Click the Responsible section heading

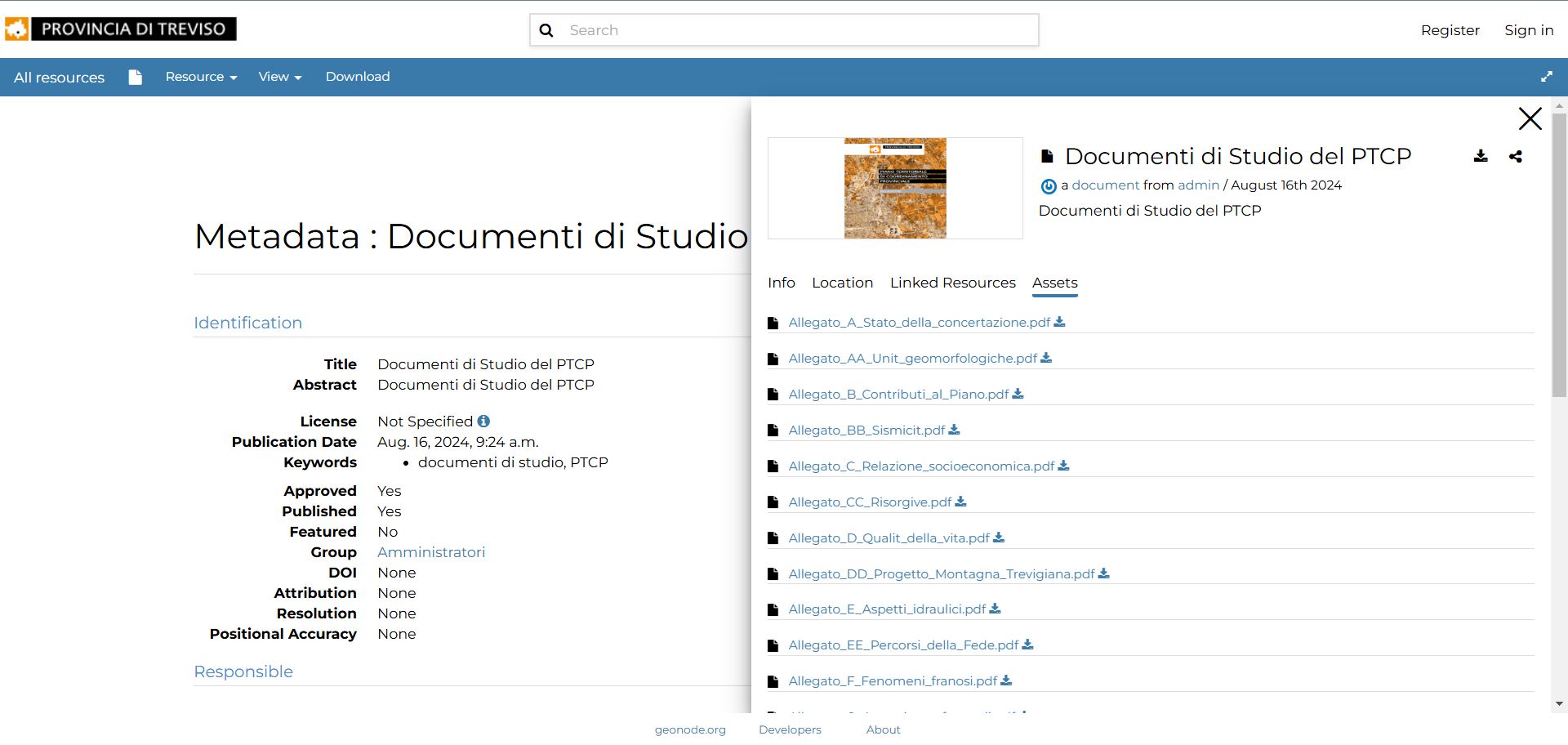pyautogui.click(x=243, y=671)
